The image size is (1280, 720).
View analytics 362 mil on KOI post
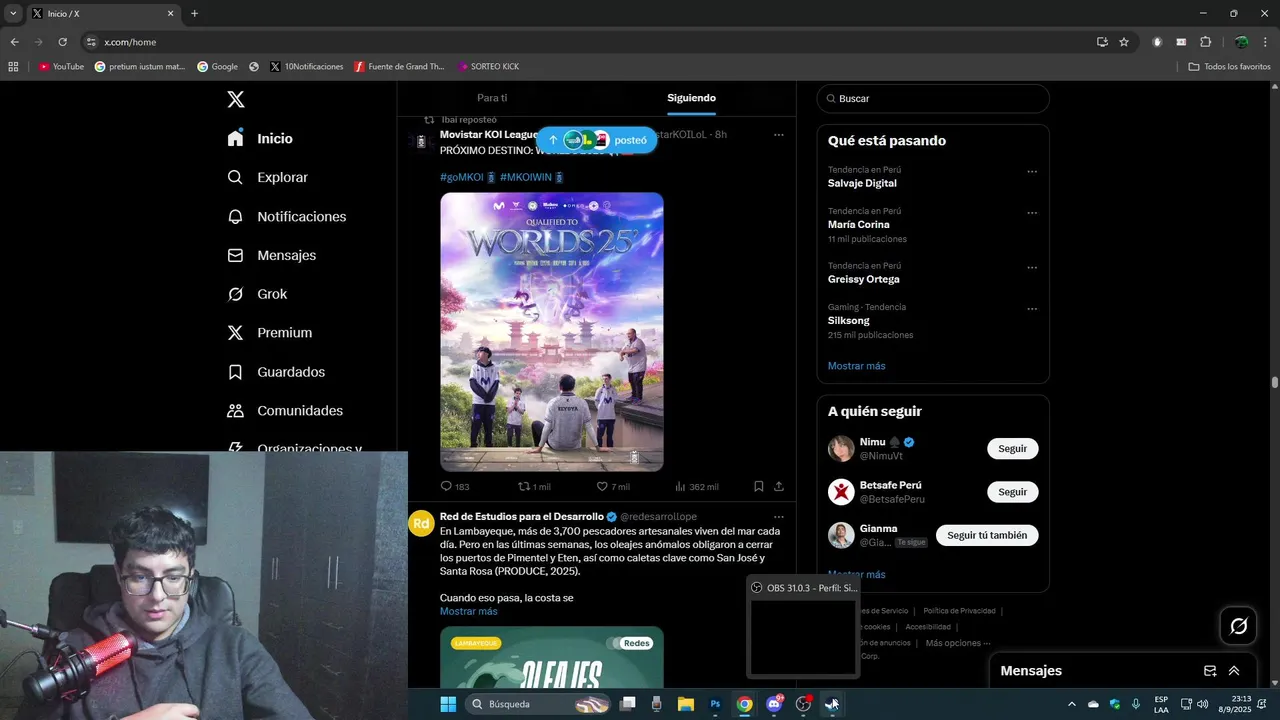tap(696, 487)
